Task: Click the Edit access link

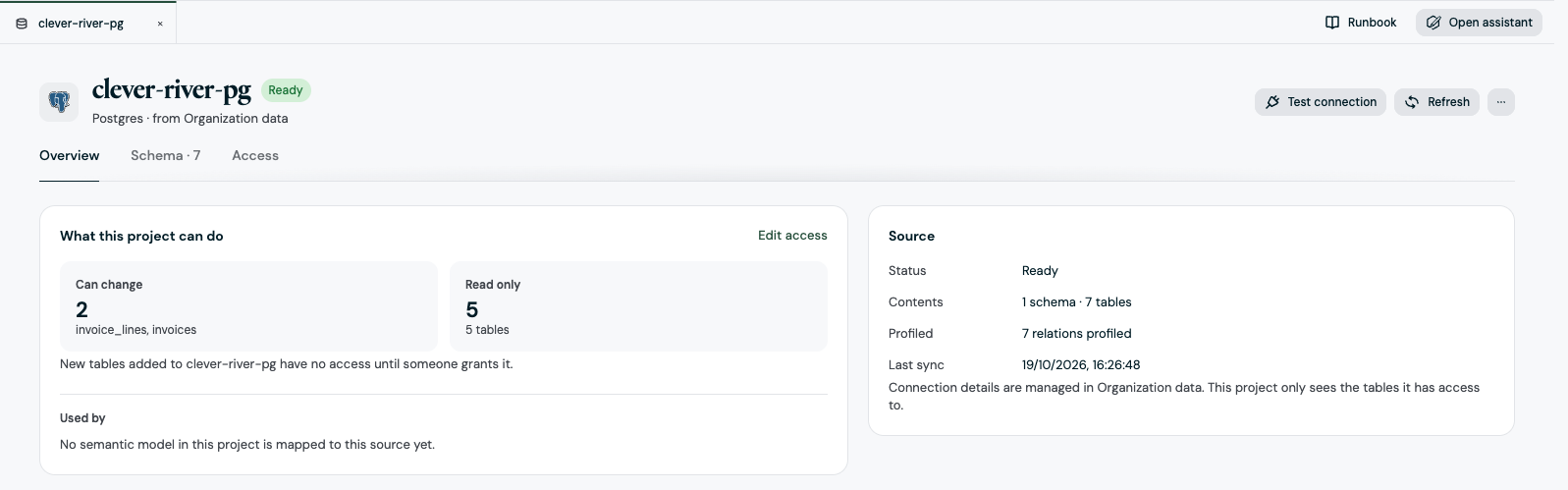Action: click(x=792, y=236)
